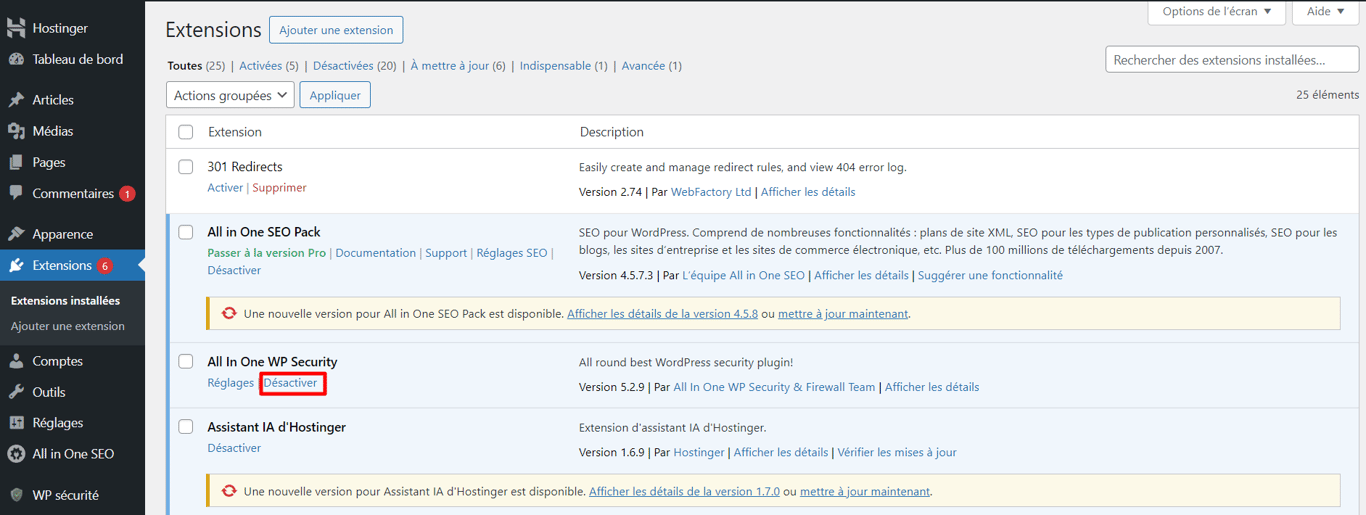Click Réglages under All In One WP Security
Image resolution: width=1366 pixels, height=515 pixels.
pyautogui.click(x=231, y=383)
